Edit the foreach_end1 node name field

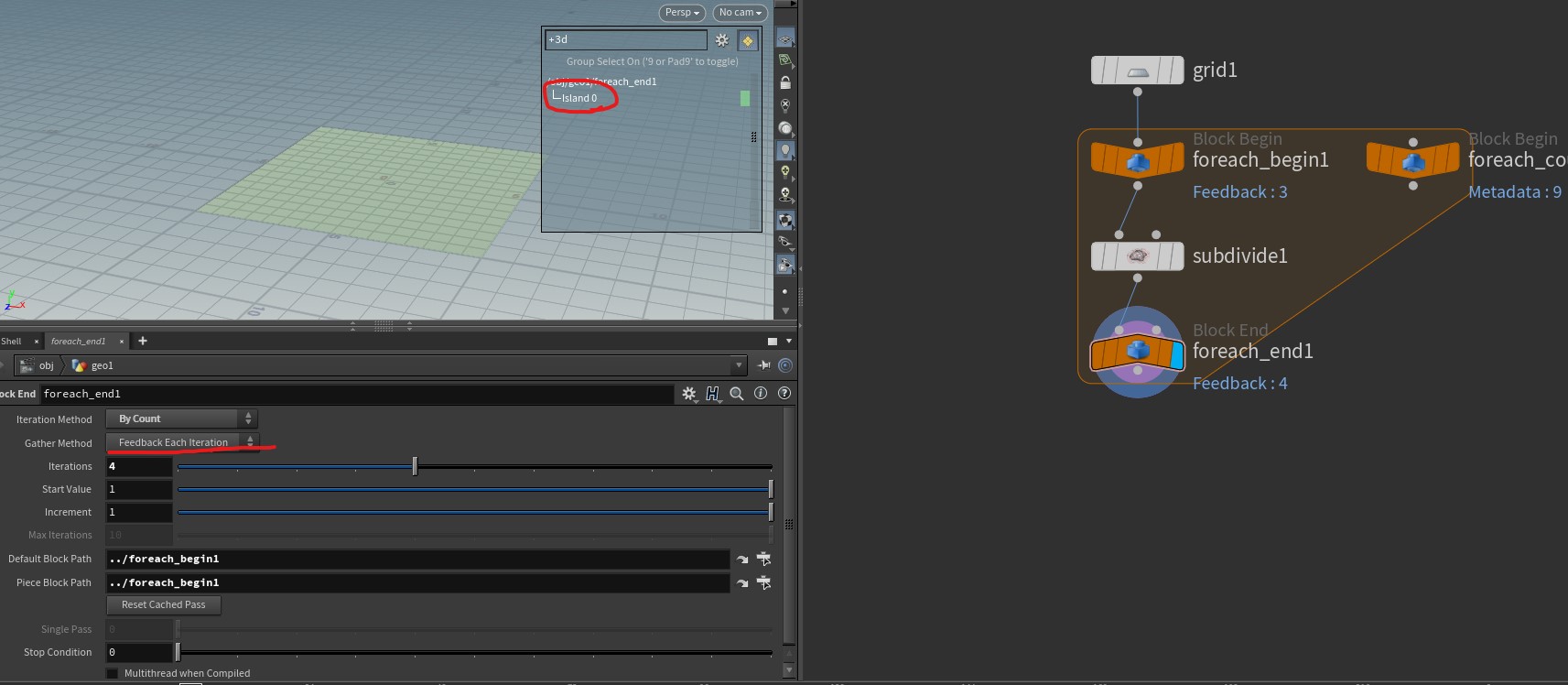tap(357, 394)
